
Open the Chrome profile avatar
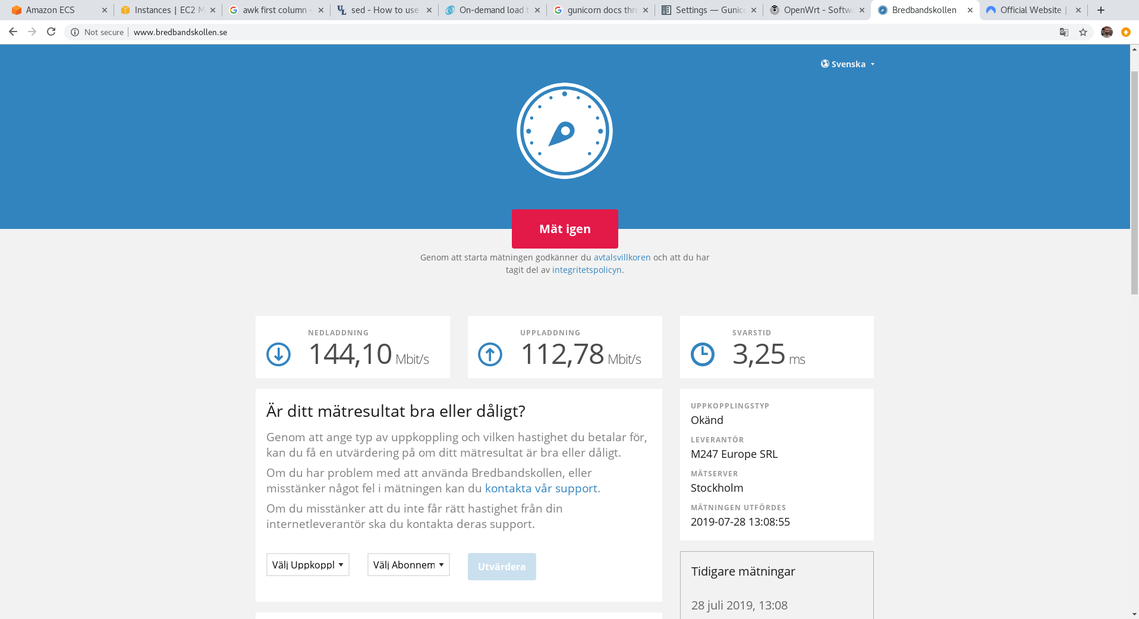point(1106,32)
